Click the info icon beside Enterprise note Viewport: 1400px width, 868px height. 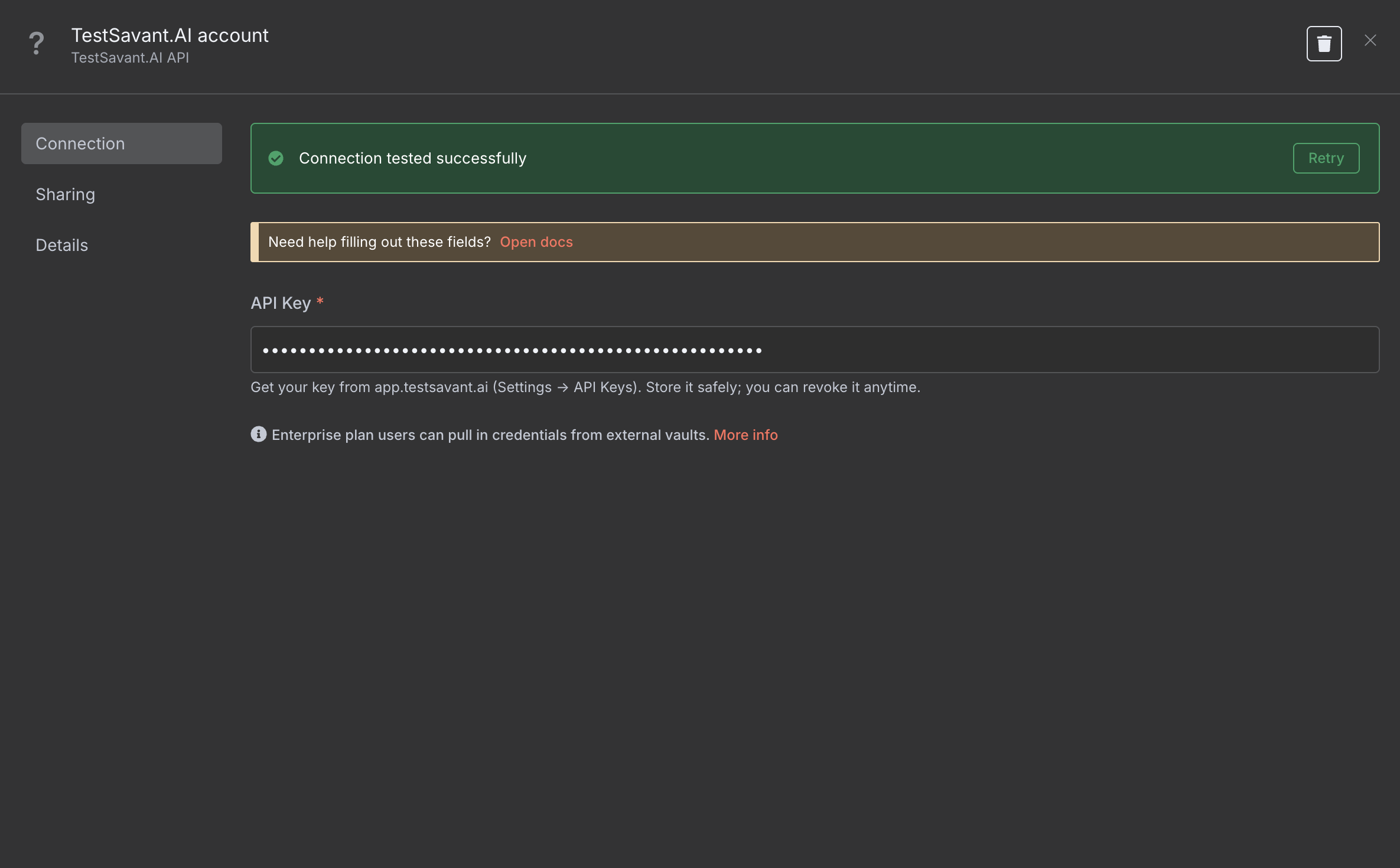click(x=258, y=435)
